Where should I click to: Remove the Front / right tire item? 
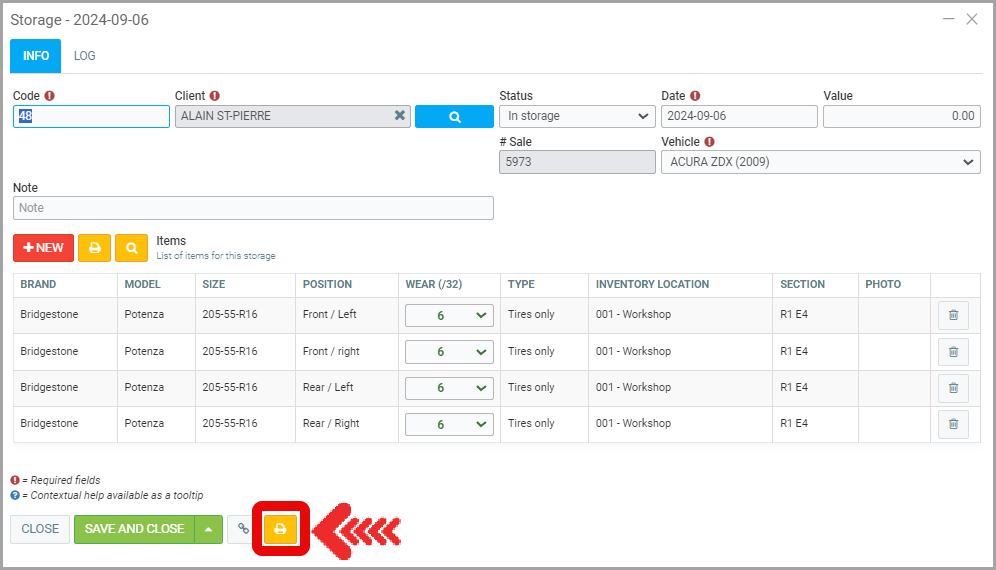point(952,352)
